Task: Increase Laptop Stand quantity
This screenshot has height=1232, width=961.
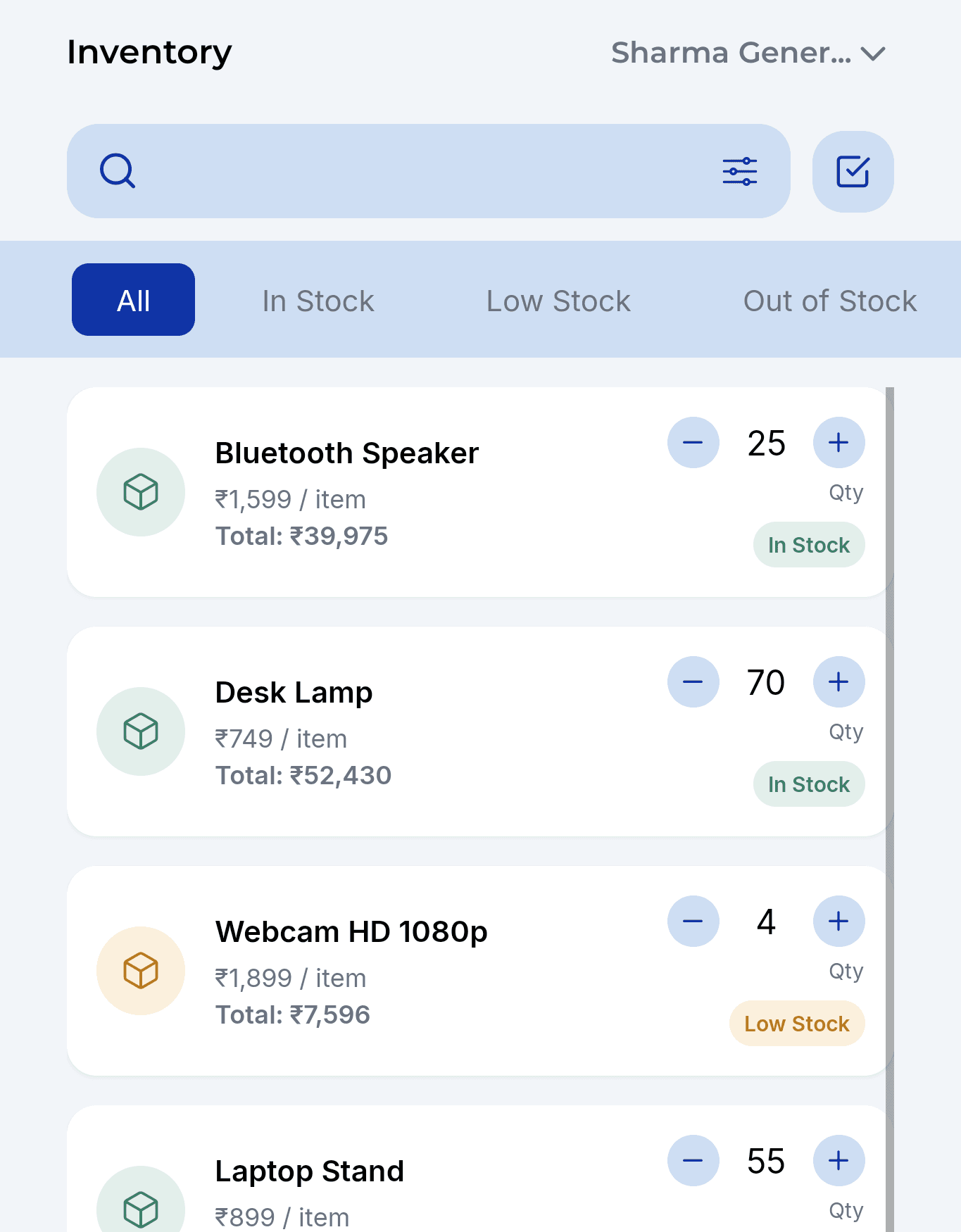Action: (839, 1161)
